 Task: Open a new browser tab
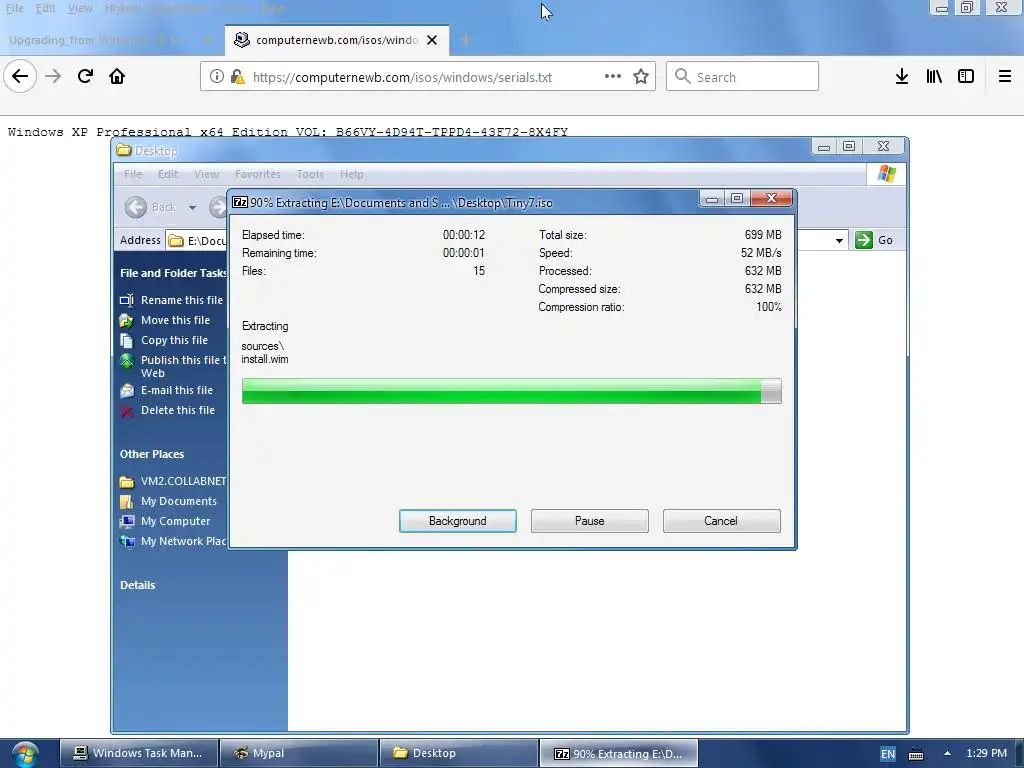pos(466,40)
